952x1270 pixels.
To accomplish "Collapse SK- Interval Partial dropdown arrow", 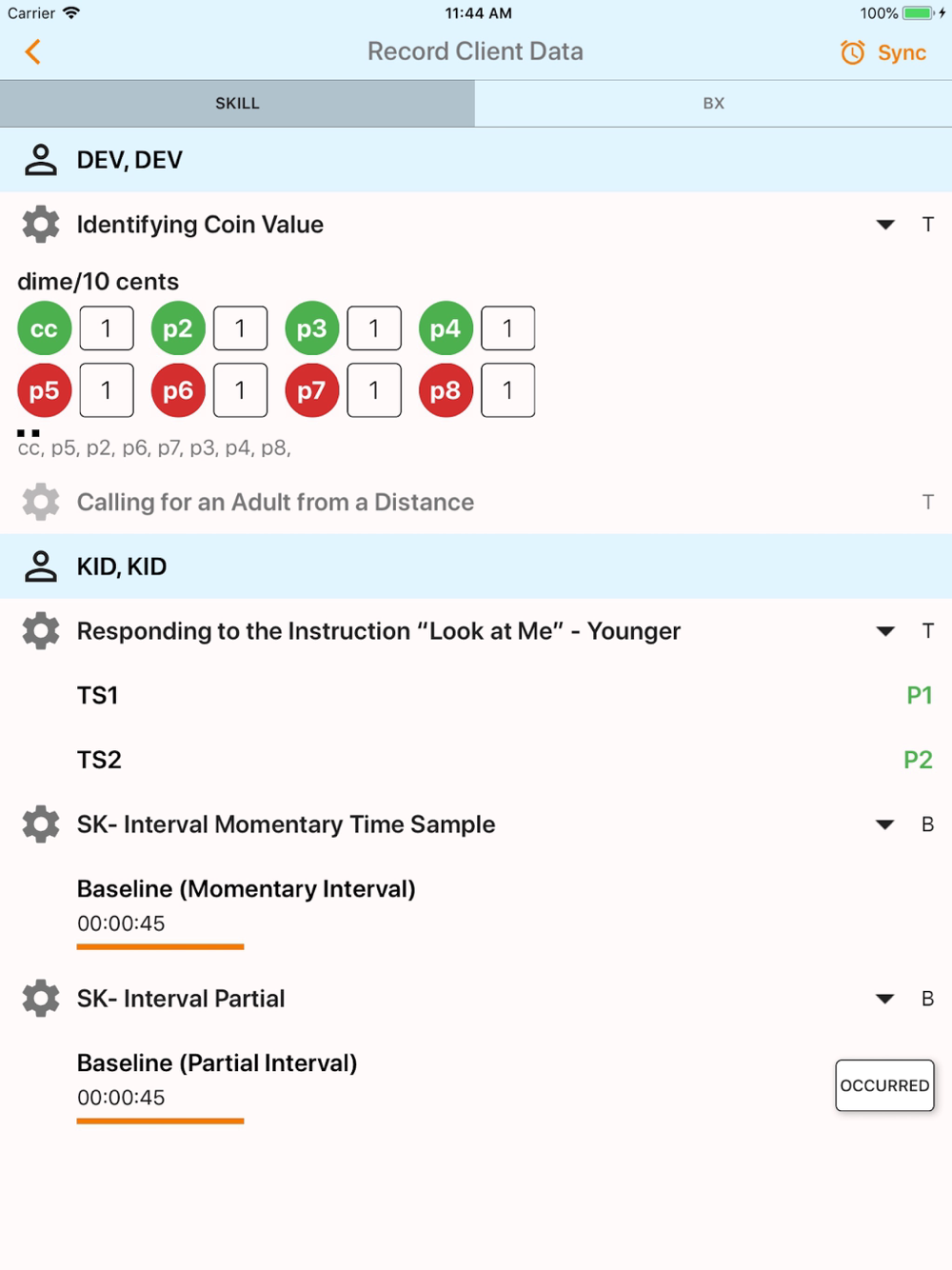I will (x=885, y=999).
